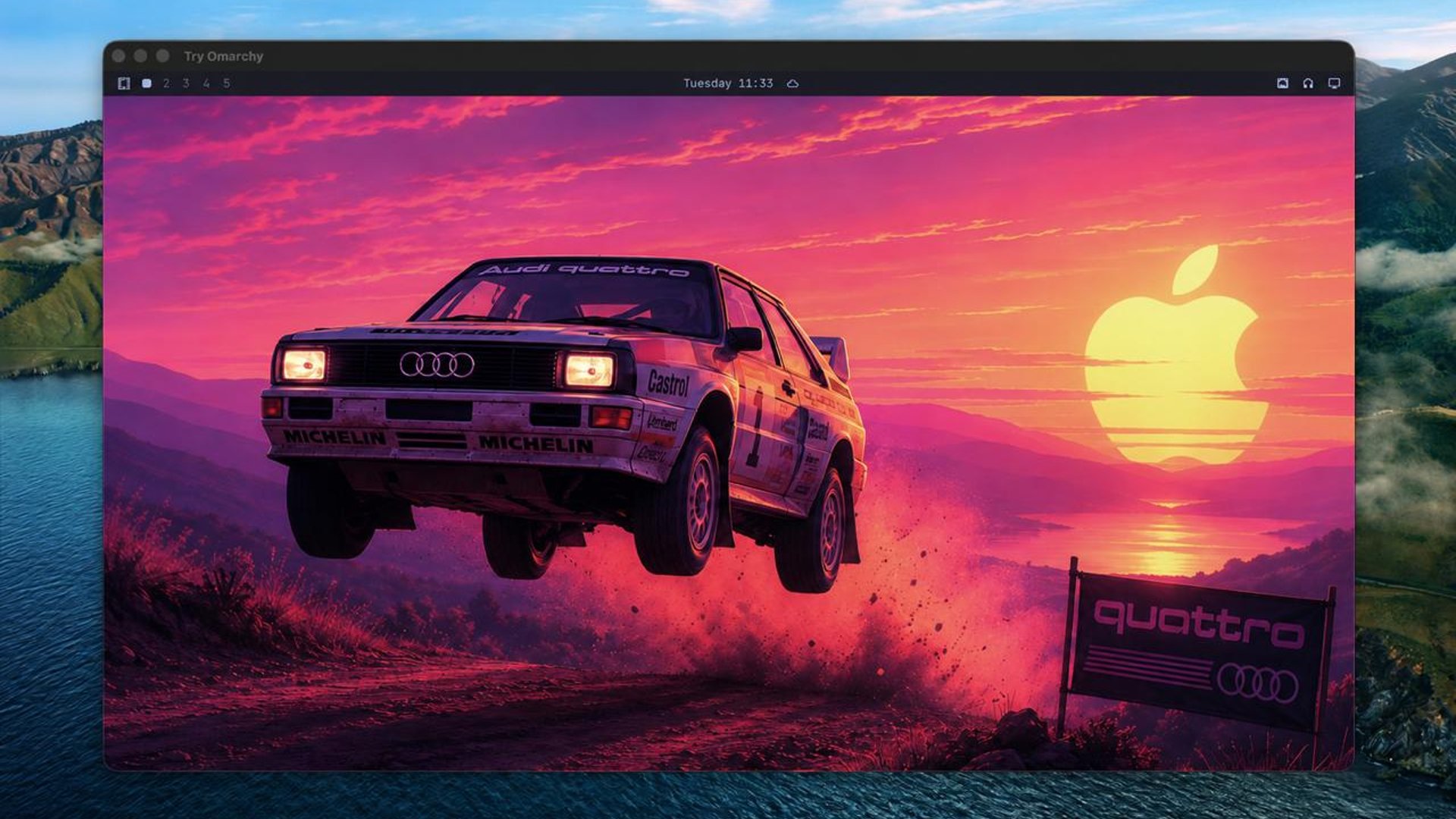Switch to workspace 5

[x=227, y=83]
